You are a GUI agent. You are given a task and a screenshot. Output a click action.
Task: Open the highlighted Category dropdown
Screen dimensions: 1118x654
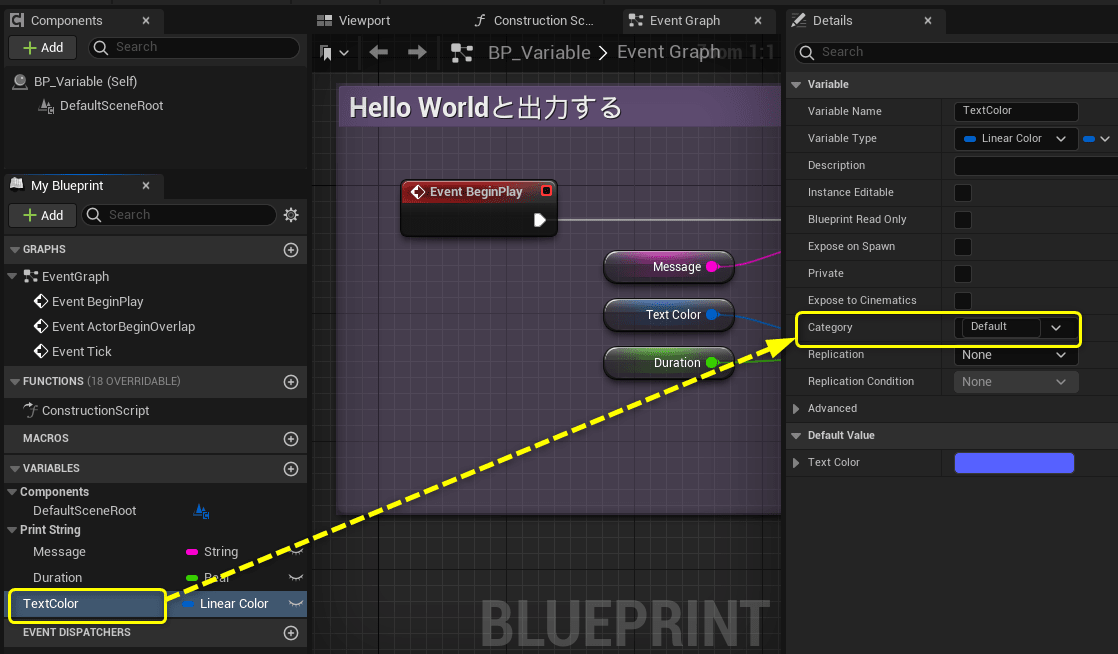1017,328
